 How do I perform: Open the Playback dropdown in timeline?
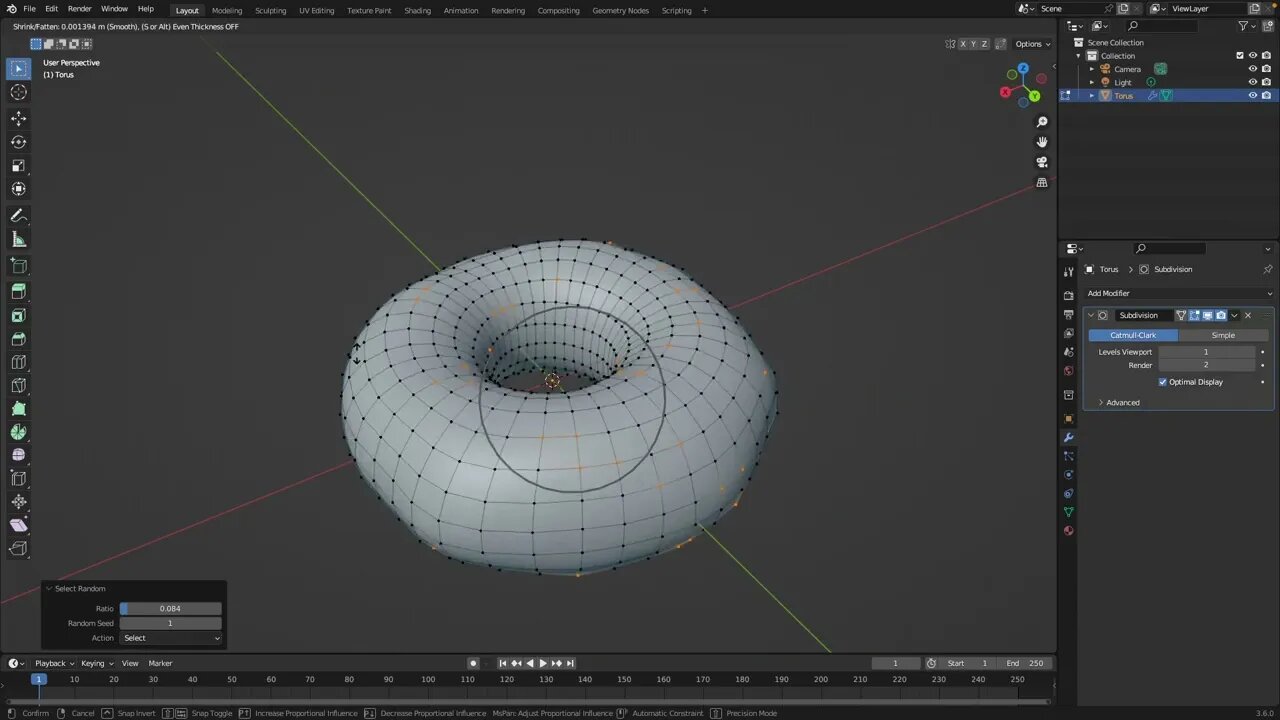54,663
